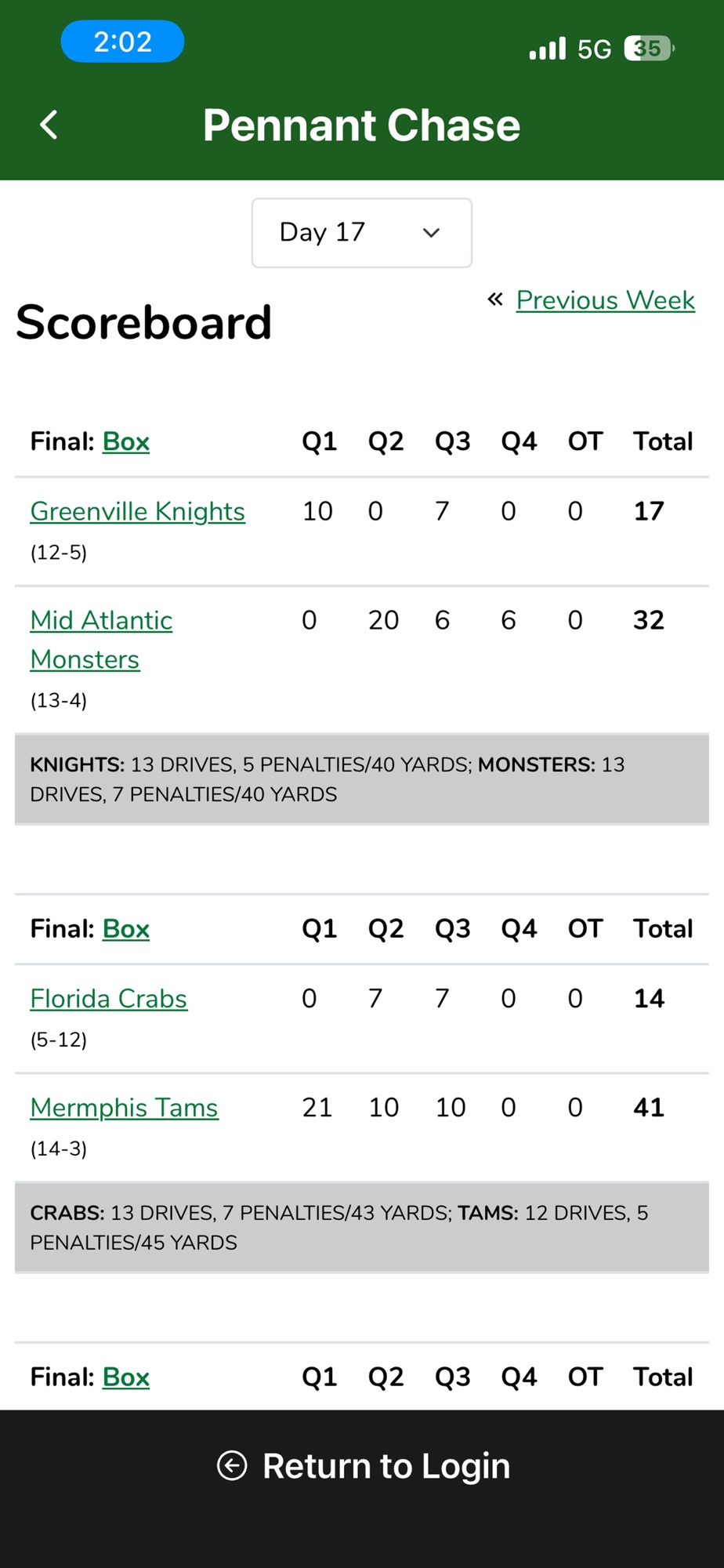Tap the dropdown chevron beside Day 17
724x1568 pixels.
431,233
